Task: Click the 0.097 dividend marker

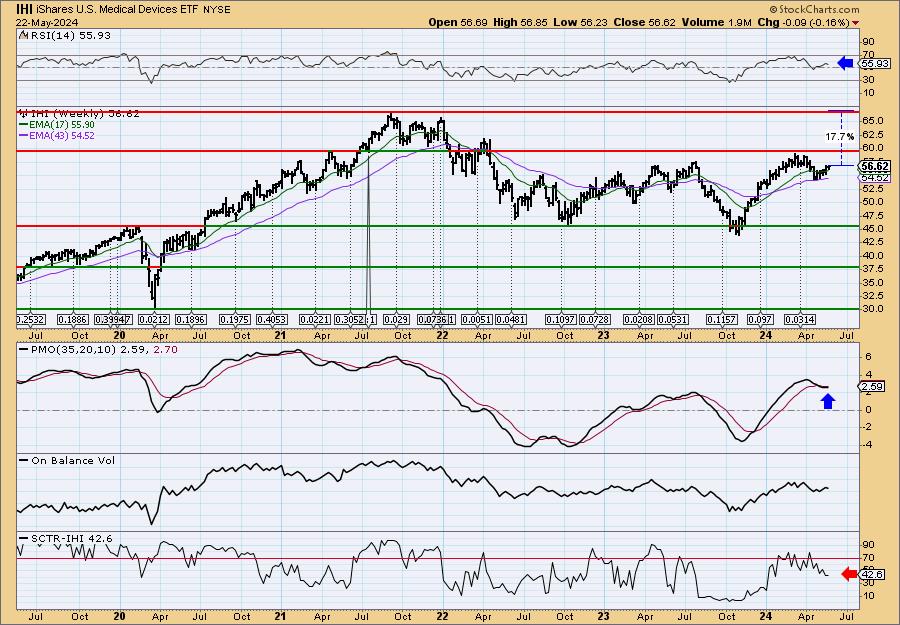Action: click(761, 319)
